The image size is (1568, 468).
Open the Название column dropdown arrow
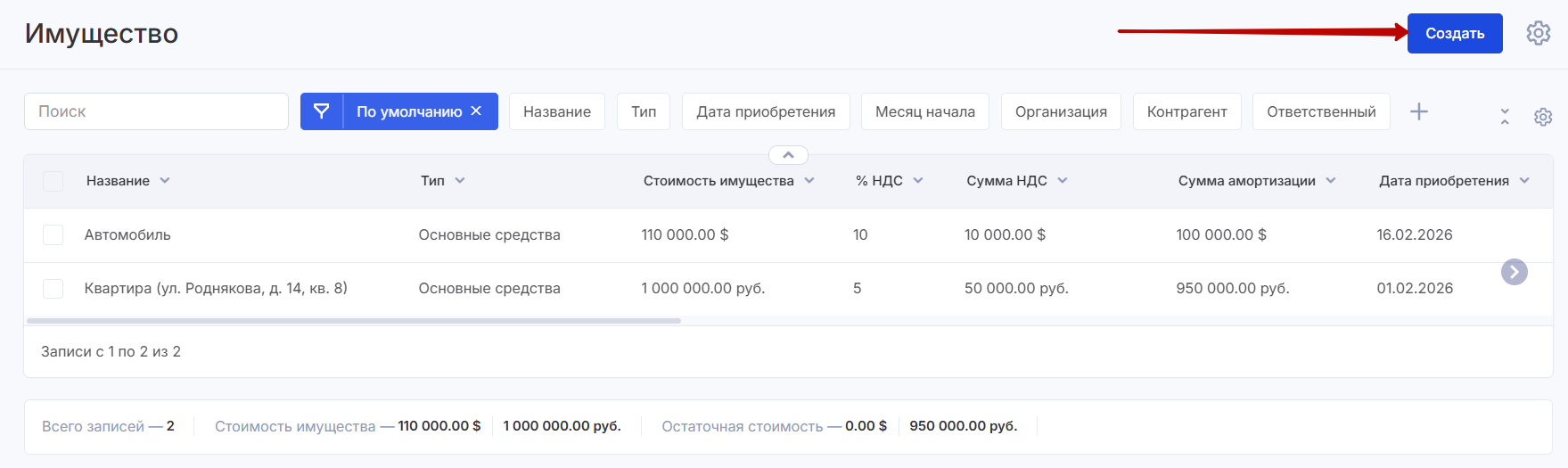pos(165,181)
